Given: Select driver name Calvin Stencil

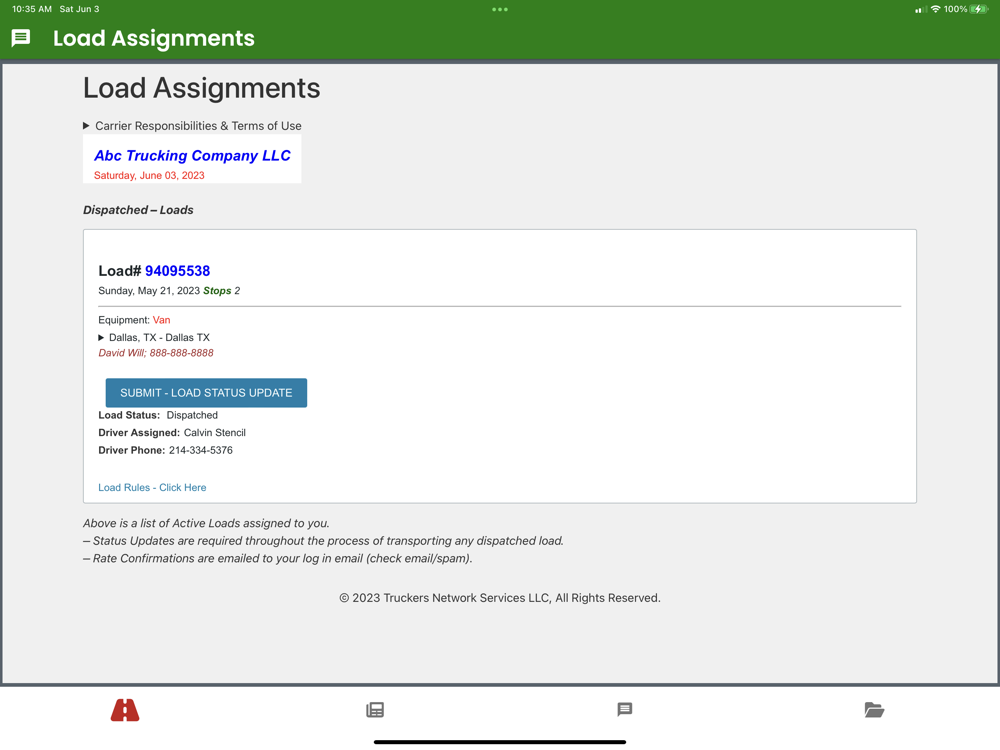Looking at the screenshot, I should click(214, 432).
